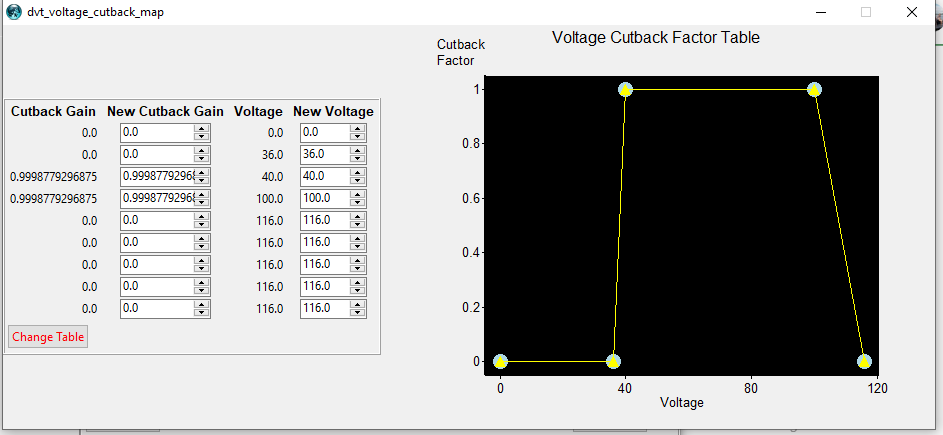This screenshot has height=435, width=943.
Task: Click the 80 tick label on x-axis
Action: 751,389
